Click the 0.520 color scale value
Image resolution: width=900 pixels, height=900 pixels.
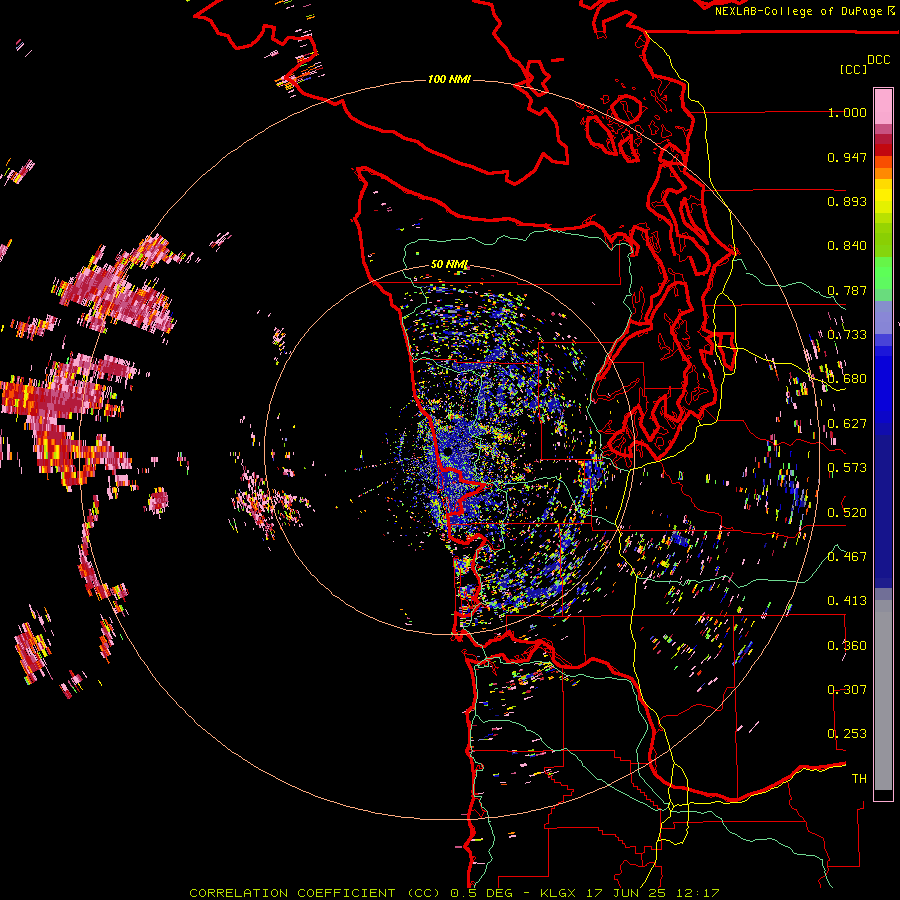(x=847, y=512)
